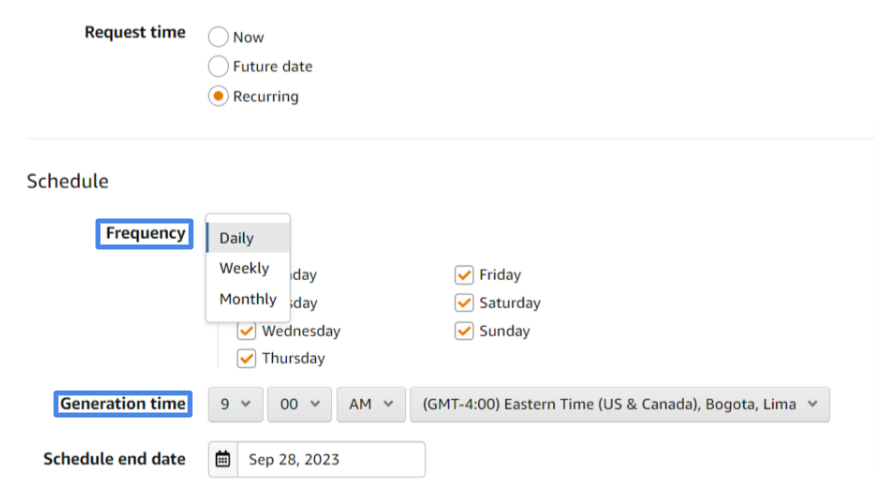Click the highlighted Frequency label
Image resolution: width=875 pixels, height=492 pixels.
pyautogui.click(x=145, y=234)
